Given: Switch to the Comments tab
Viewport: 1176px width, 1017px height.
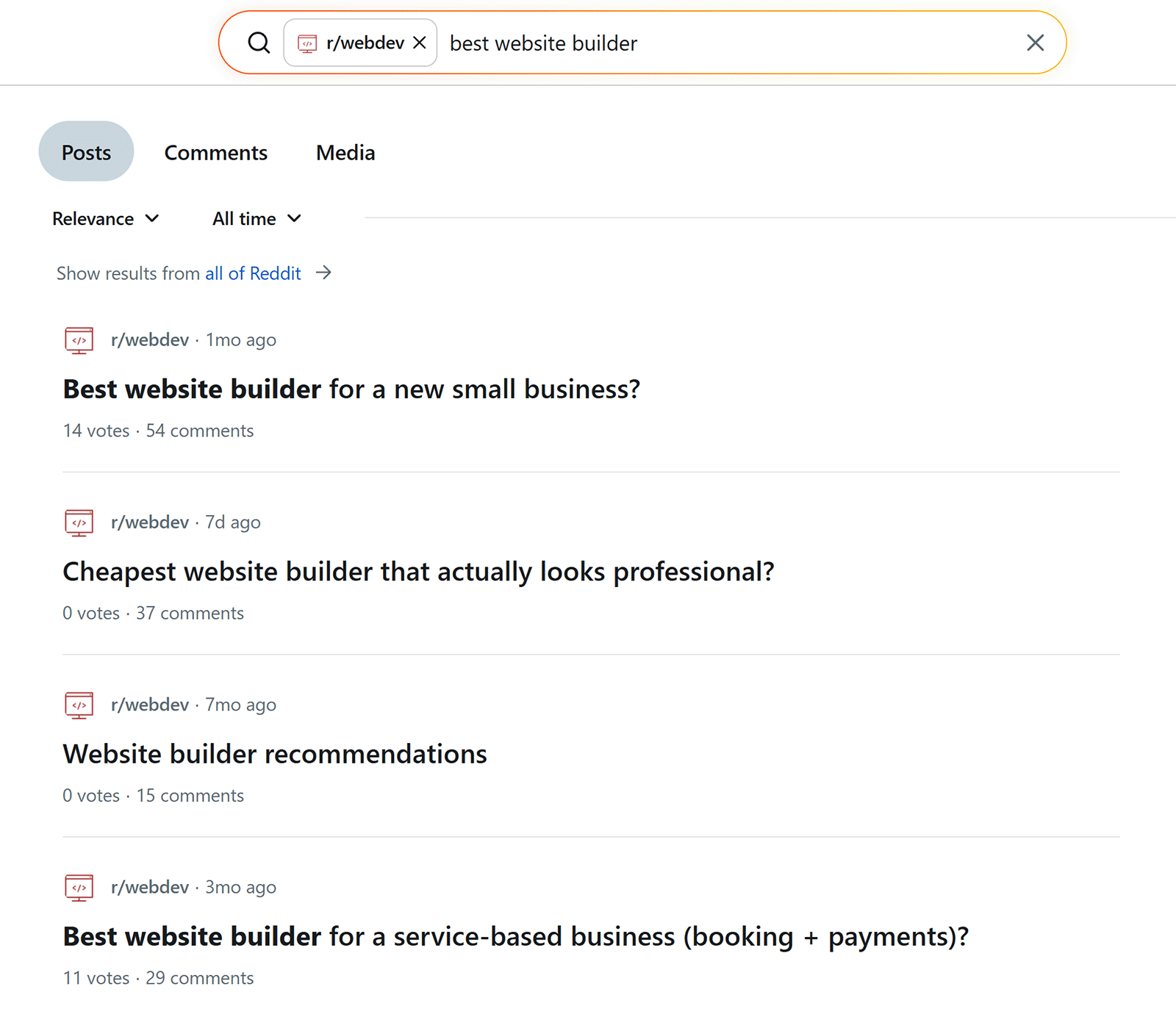Looking at the screenshot, I should [x=215, y=152].
